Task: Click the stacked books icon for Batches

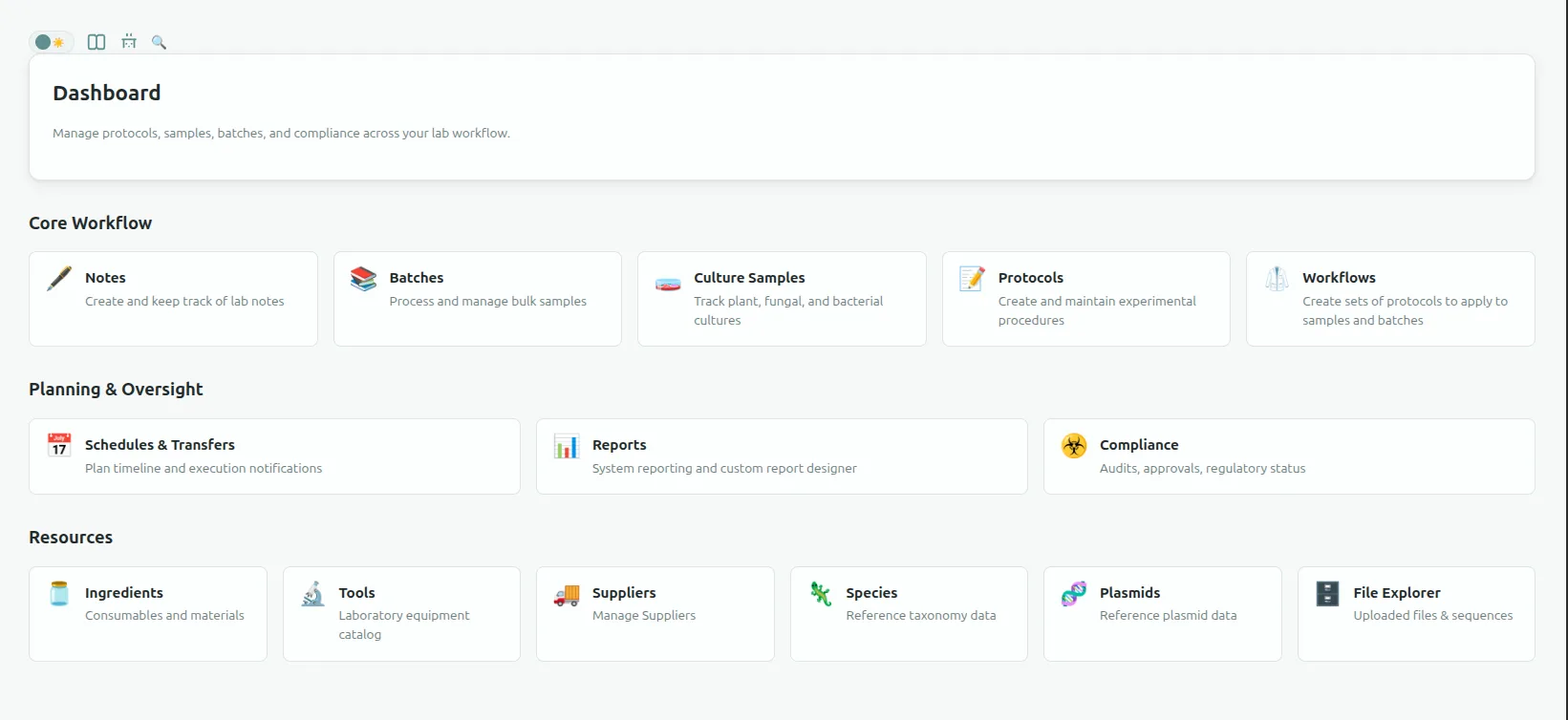Action: coord(363,279)
